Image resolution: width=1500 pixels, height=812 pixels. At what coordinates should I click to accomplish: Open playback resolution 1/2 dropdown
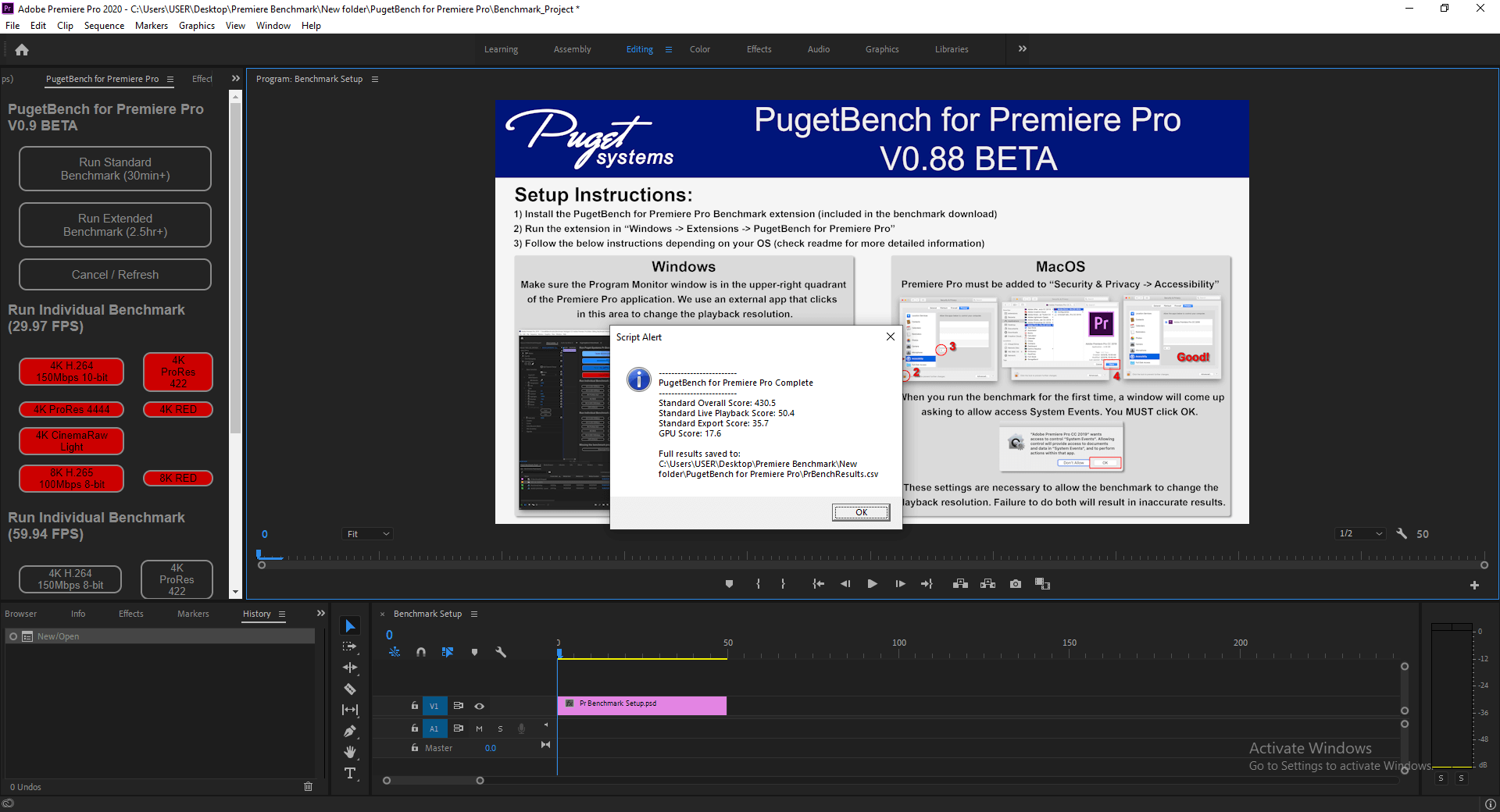pyautogui.click(x=1360, y=534)
